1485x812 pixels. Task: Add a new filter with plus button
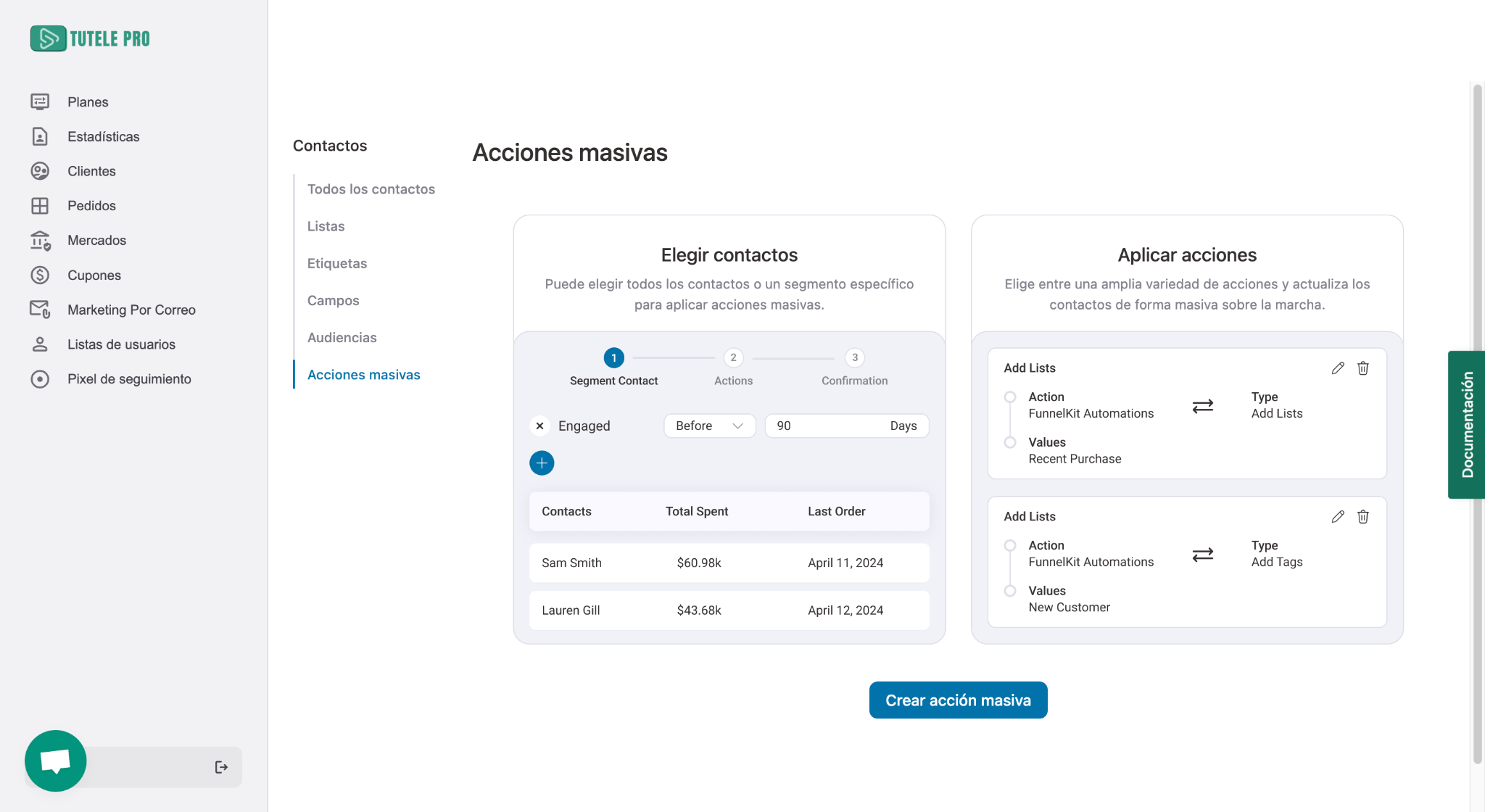coord(542,463)
